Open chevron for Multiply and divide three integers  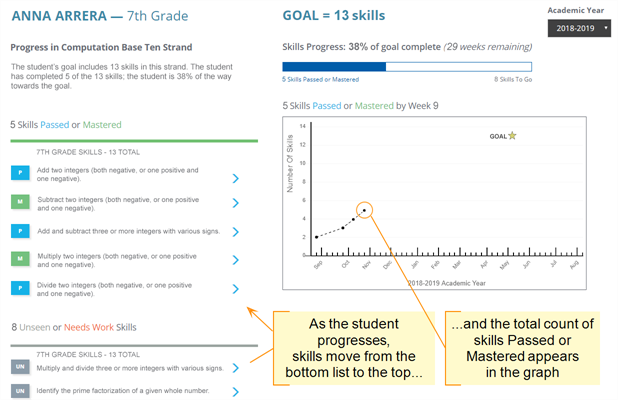click(235, 368)
